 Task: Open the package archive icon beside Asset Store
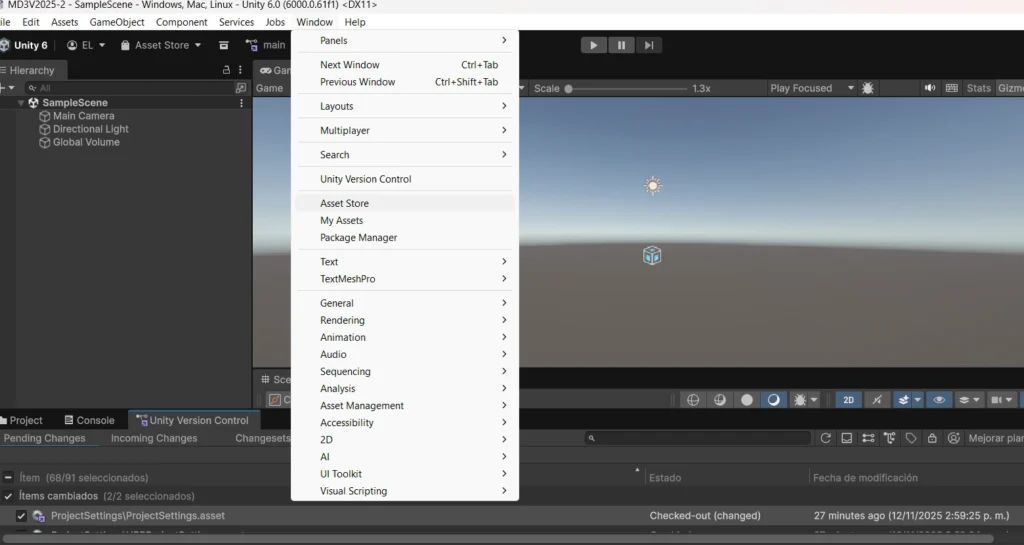click(223, 45)
